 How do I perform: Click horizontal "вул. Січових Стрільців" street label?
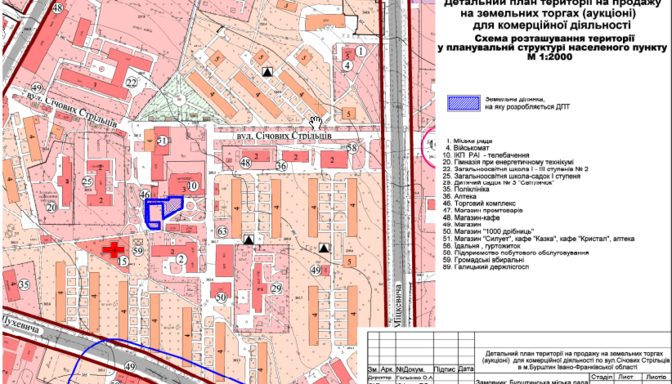coord(284,135)
